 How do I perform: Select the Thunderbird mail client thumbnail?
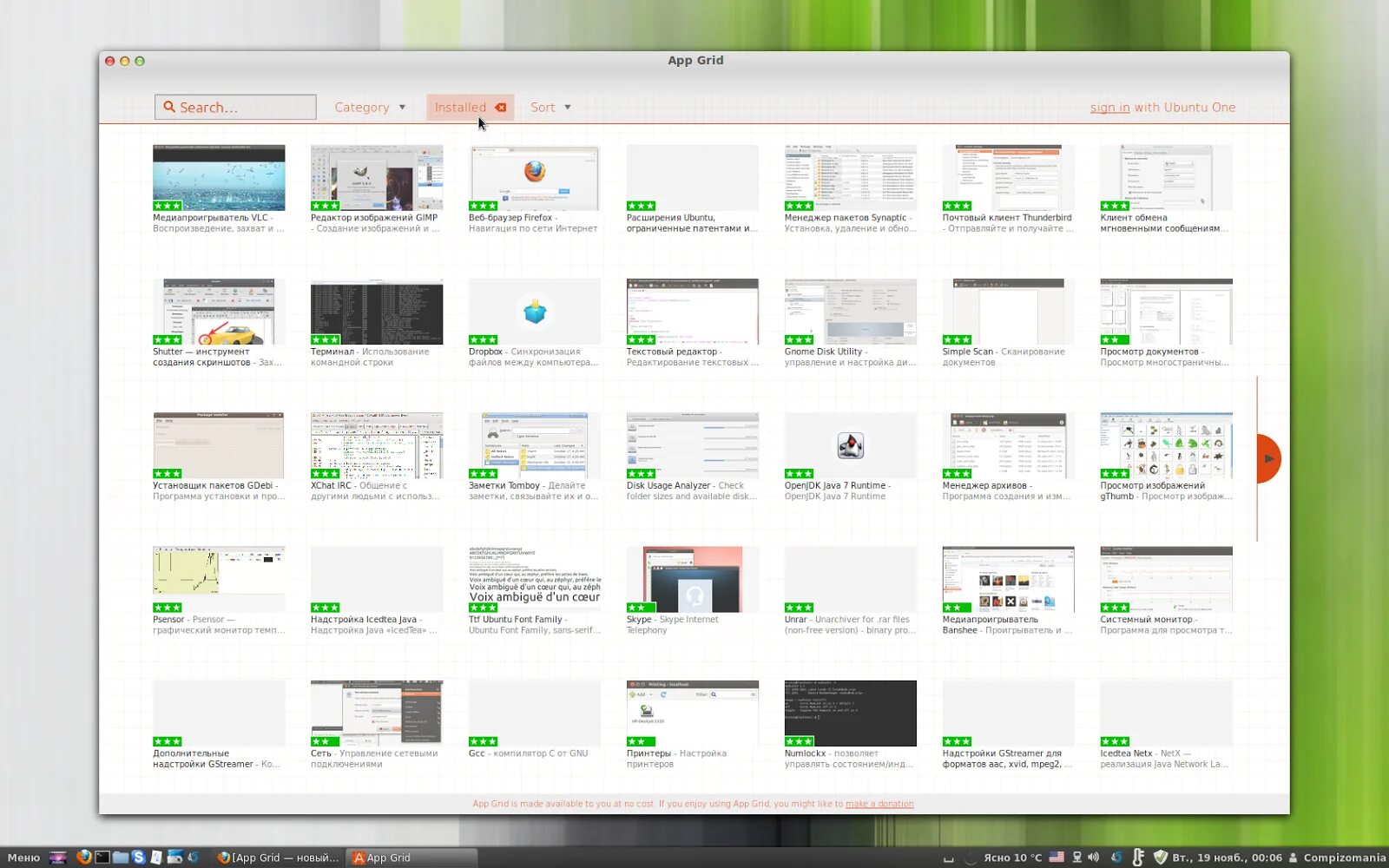pos(1009,178)
